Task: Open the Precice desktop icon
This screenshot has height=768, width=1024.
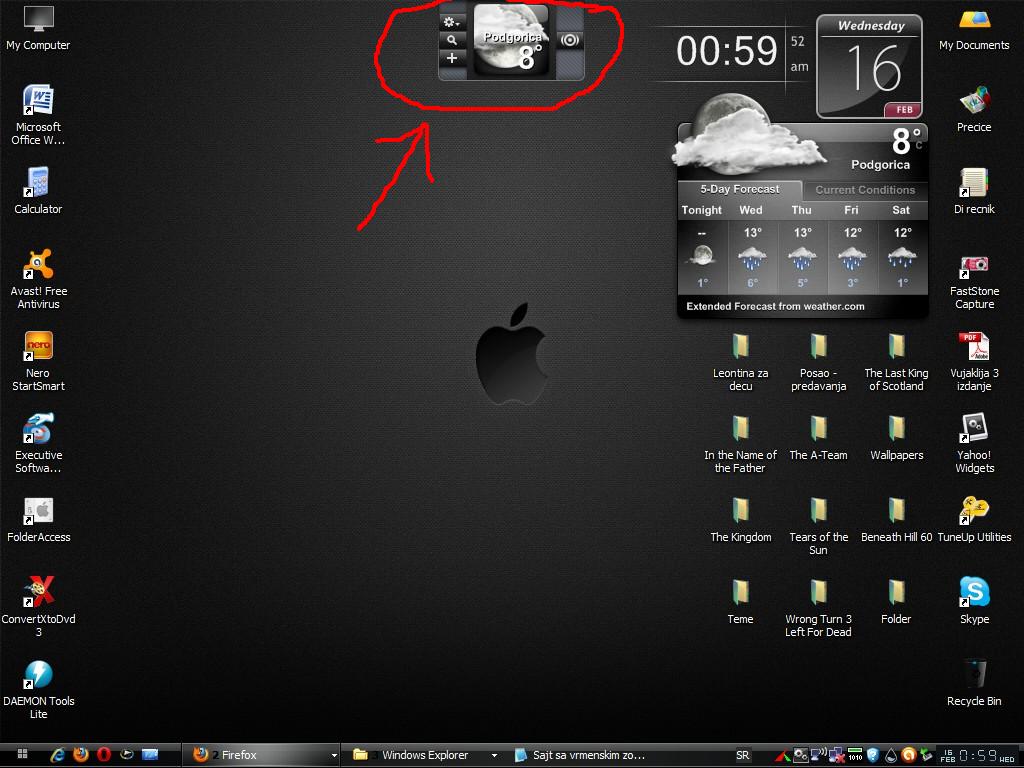Action: pyautogui.click(x=974, y=109)
